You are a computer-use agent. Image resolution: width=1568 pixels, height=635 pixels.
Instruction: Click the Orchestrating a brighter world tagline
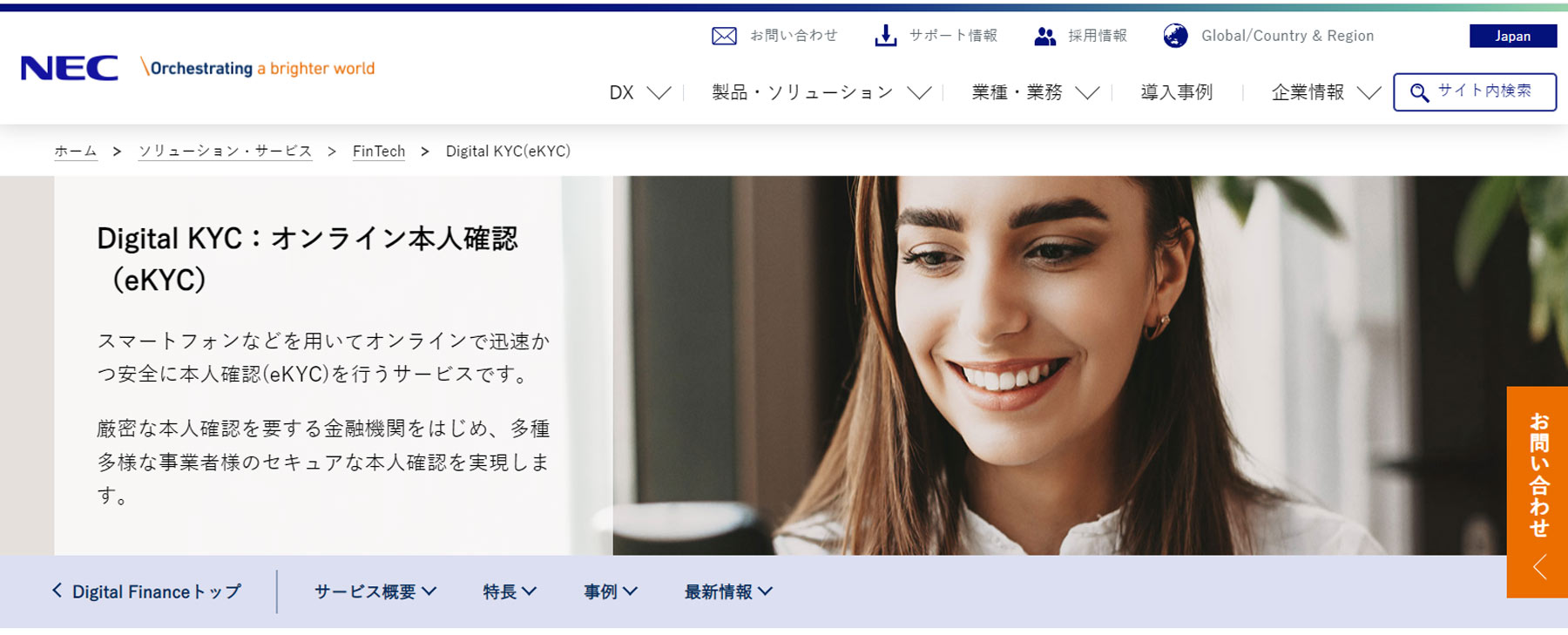(258, 68)
